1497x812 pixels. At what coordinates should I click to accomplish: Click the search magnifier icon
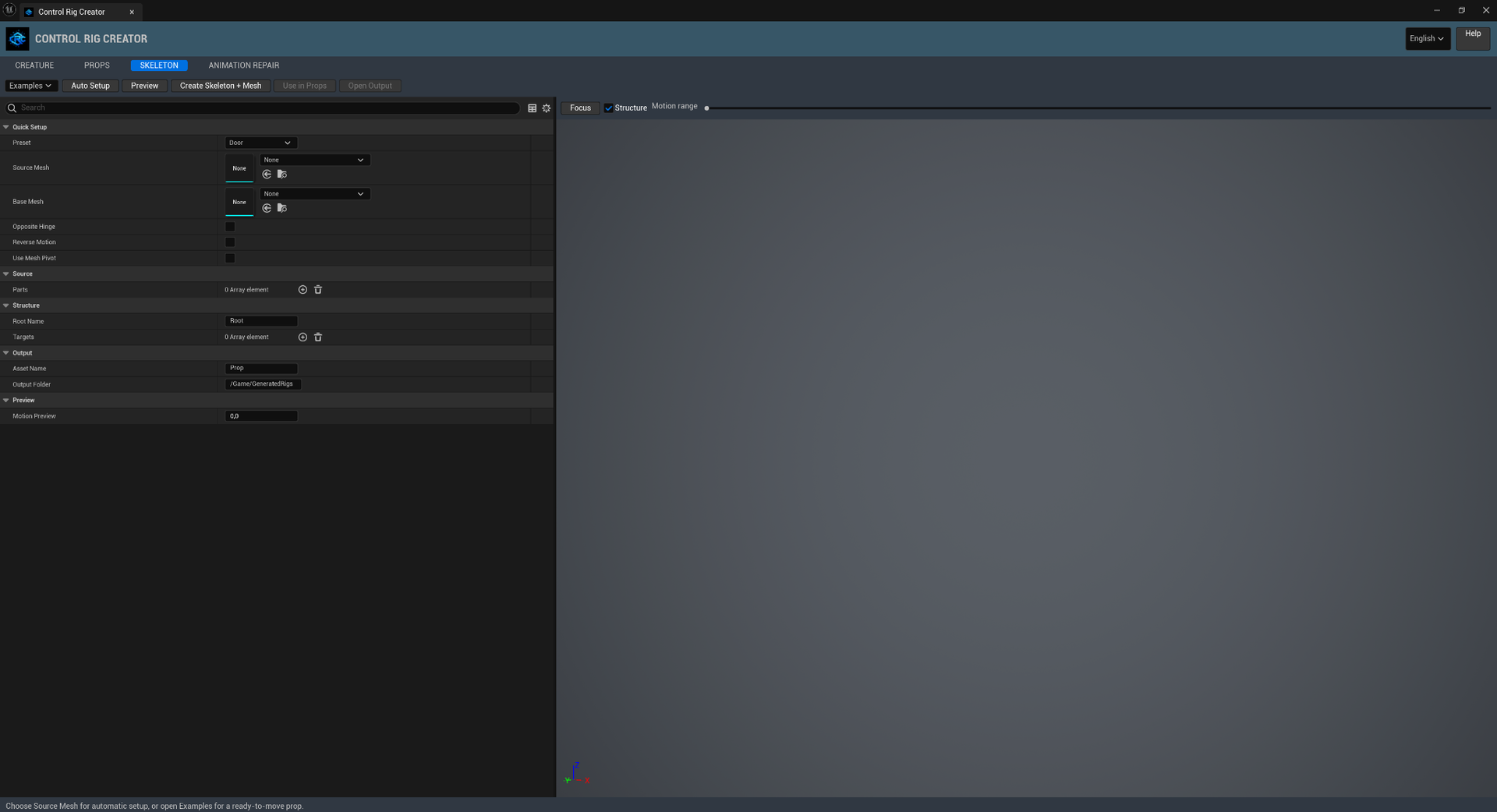pyautogui.click(x=12, y=108)
